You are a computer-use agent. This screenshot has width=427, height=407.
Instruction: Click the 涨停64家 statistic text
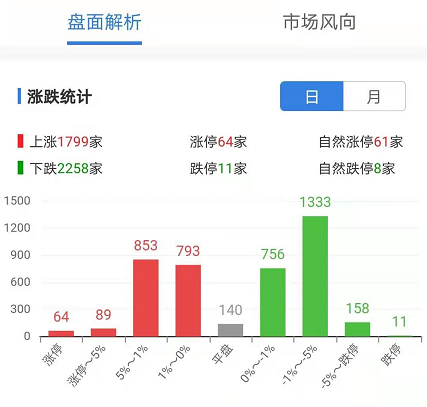tap(219, 142)
